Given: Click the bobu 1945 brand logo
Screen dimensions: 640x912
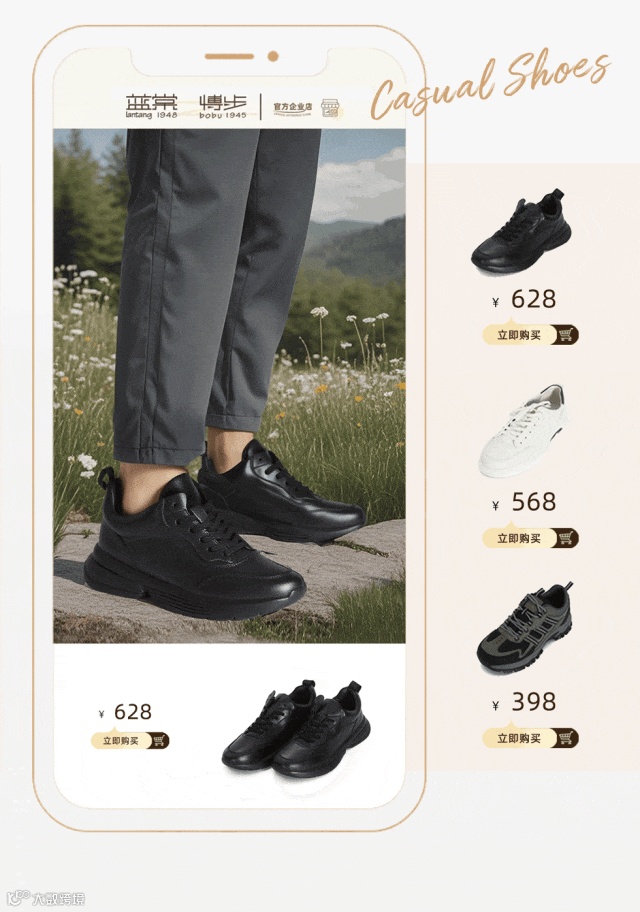Looking at the screenshot, I should pos(223,107).
